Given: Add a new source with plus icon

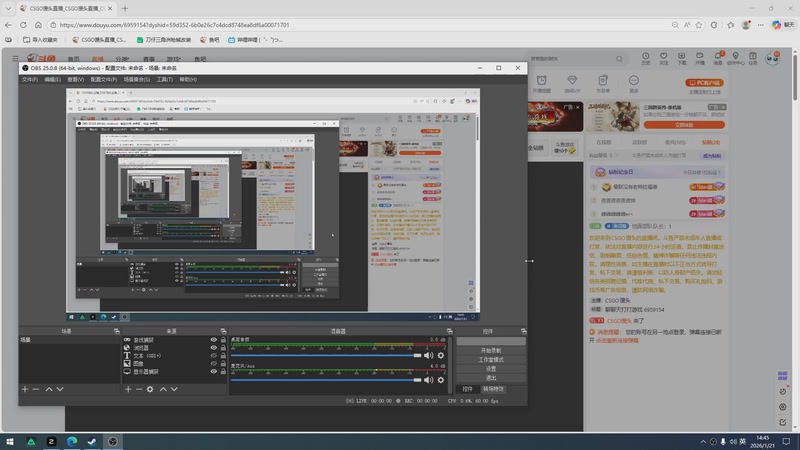Looking at the screenshot, I should click(x=128, y=389).
